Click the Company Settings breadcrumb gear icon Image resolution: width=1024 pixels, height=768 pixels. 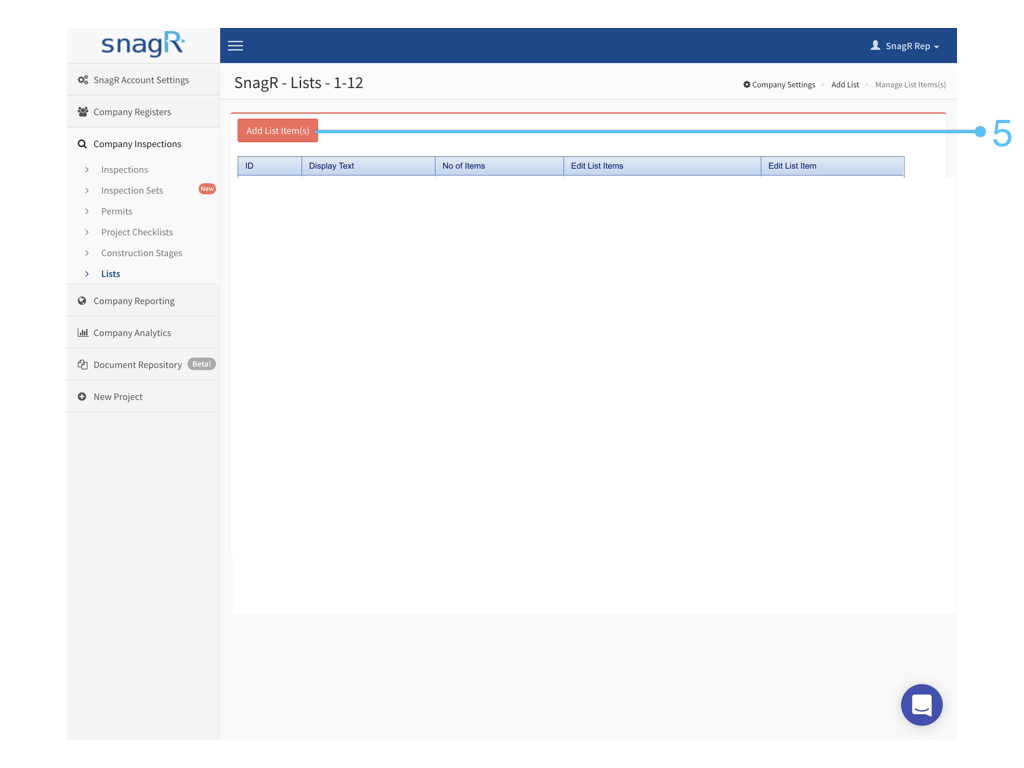[746, 84]
